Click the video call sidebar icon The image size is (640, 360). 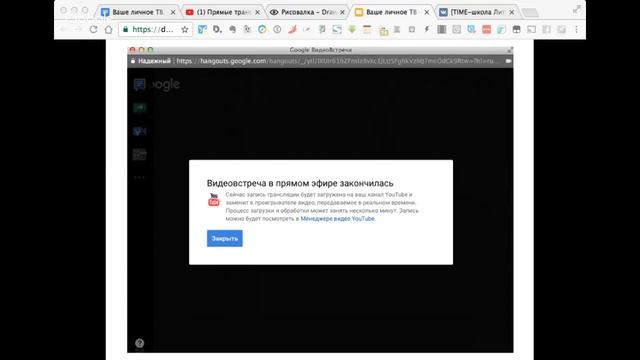pyautogui.click(x=140, y=131)
